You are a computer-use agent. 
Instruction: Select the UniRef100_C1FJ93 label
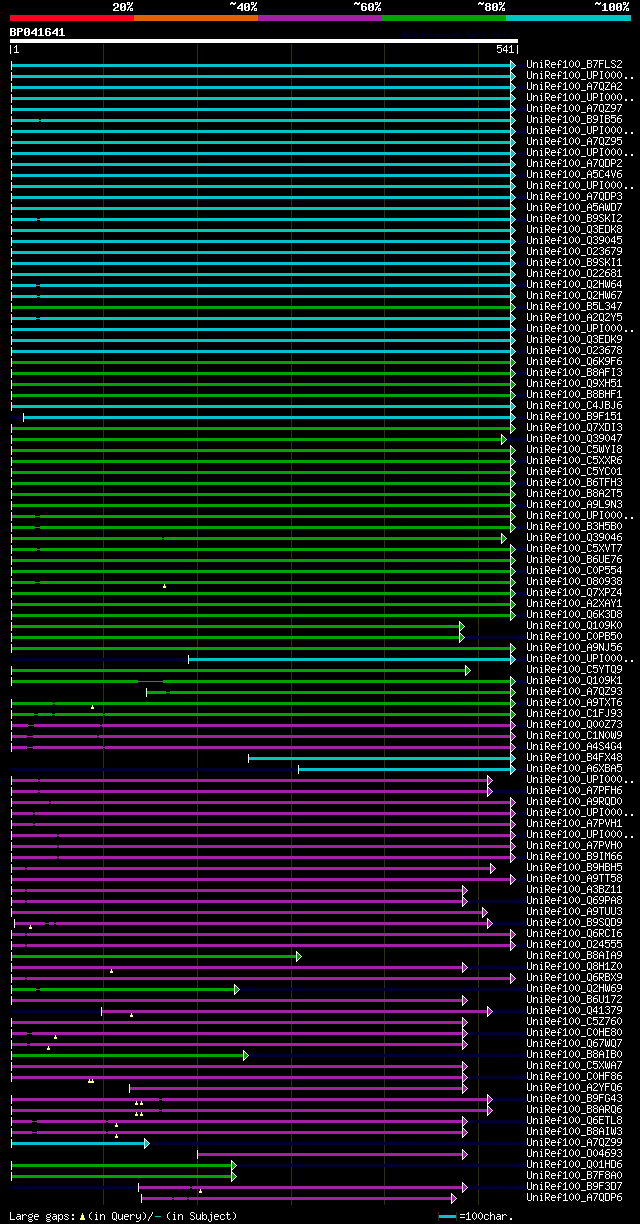(x=574, y=714)
